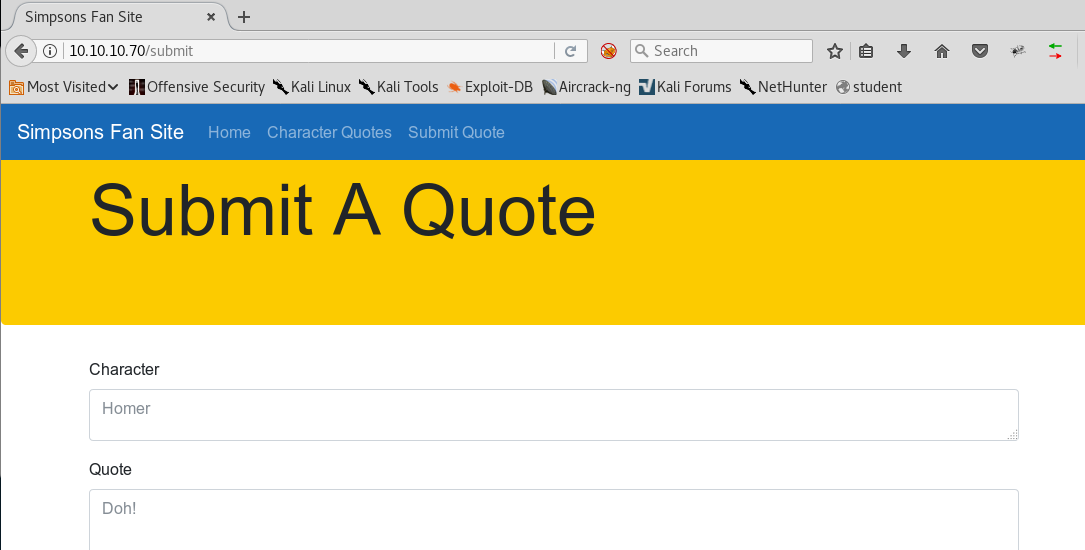Open the Exploit-DB bookmark
This screenshot has width=1085, height=550.
489,87
